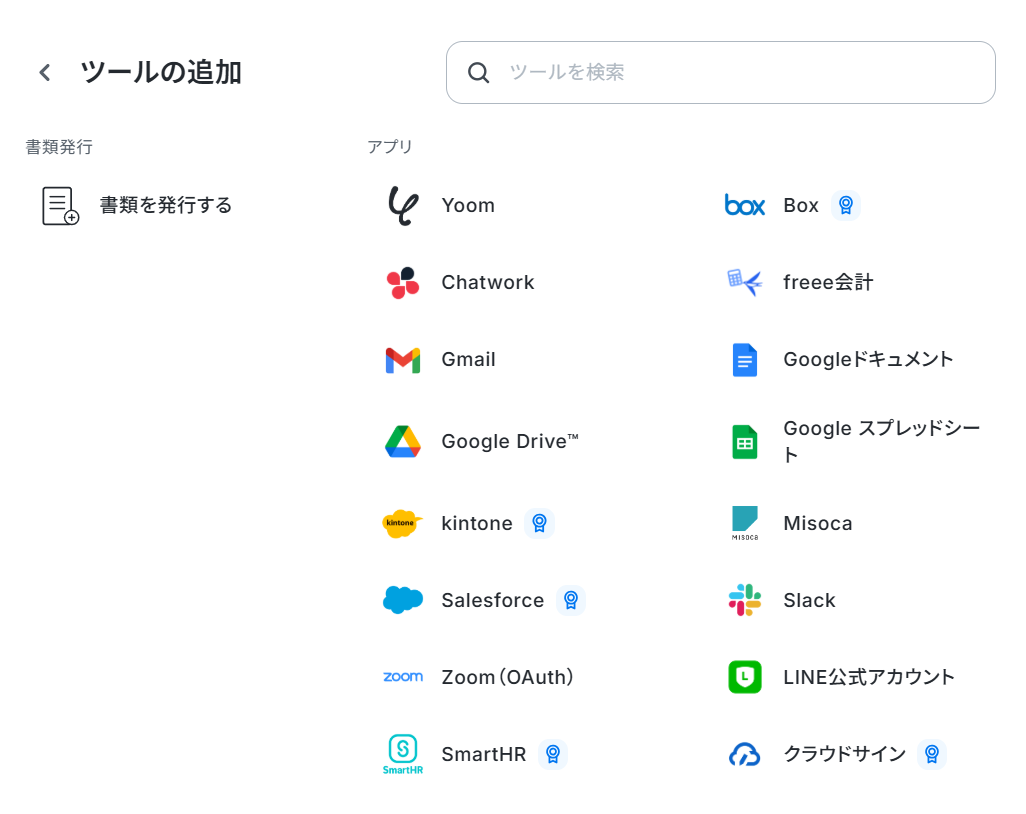Click the Google Drive triangle icon
The image size is (1026, 814).
click(403, 442)
